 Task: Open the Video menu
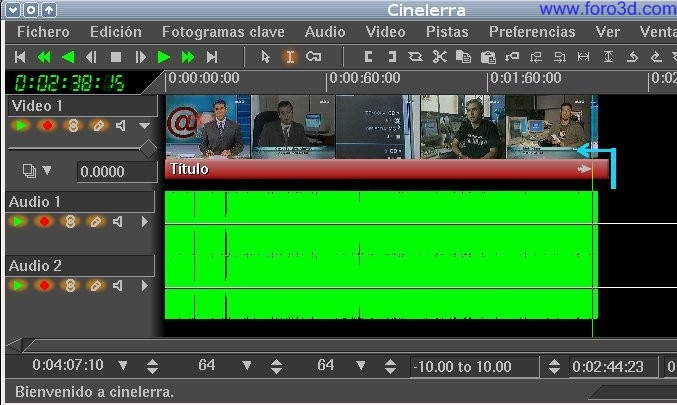[386, 32]
